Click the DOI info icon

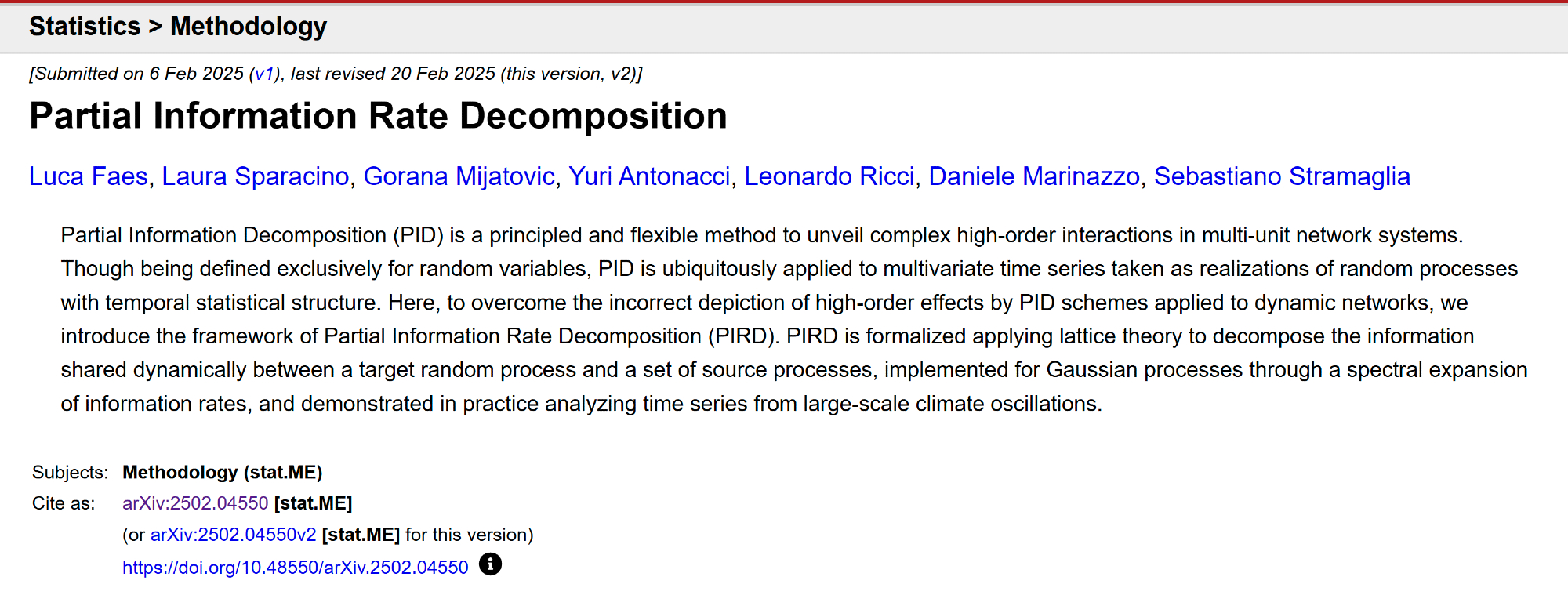490,564
